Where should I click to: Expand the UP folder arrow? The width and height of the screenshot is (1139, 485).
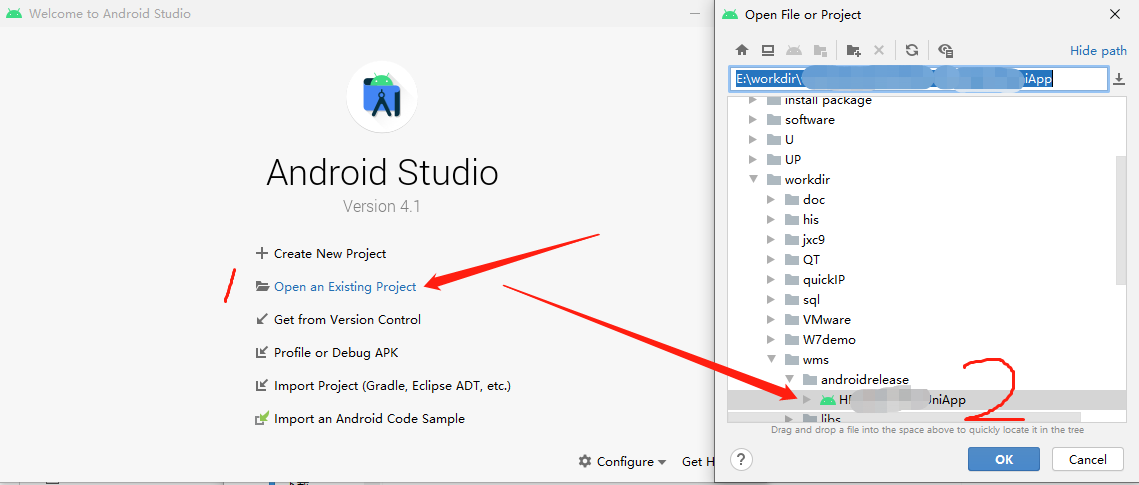click(753, 159)
